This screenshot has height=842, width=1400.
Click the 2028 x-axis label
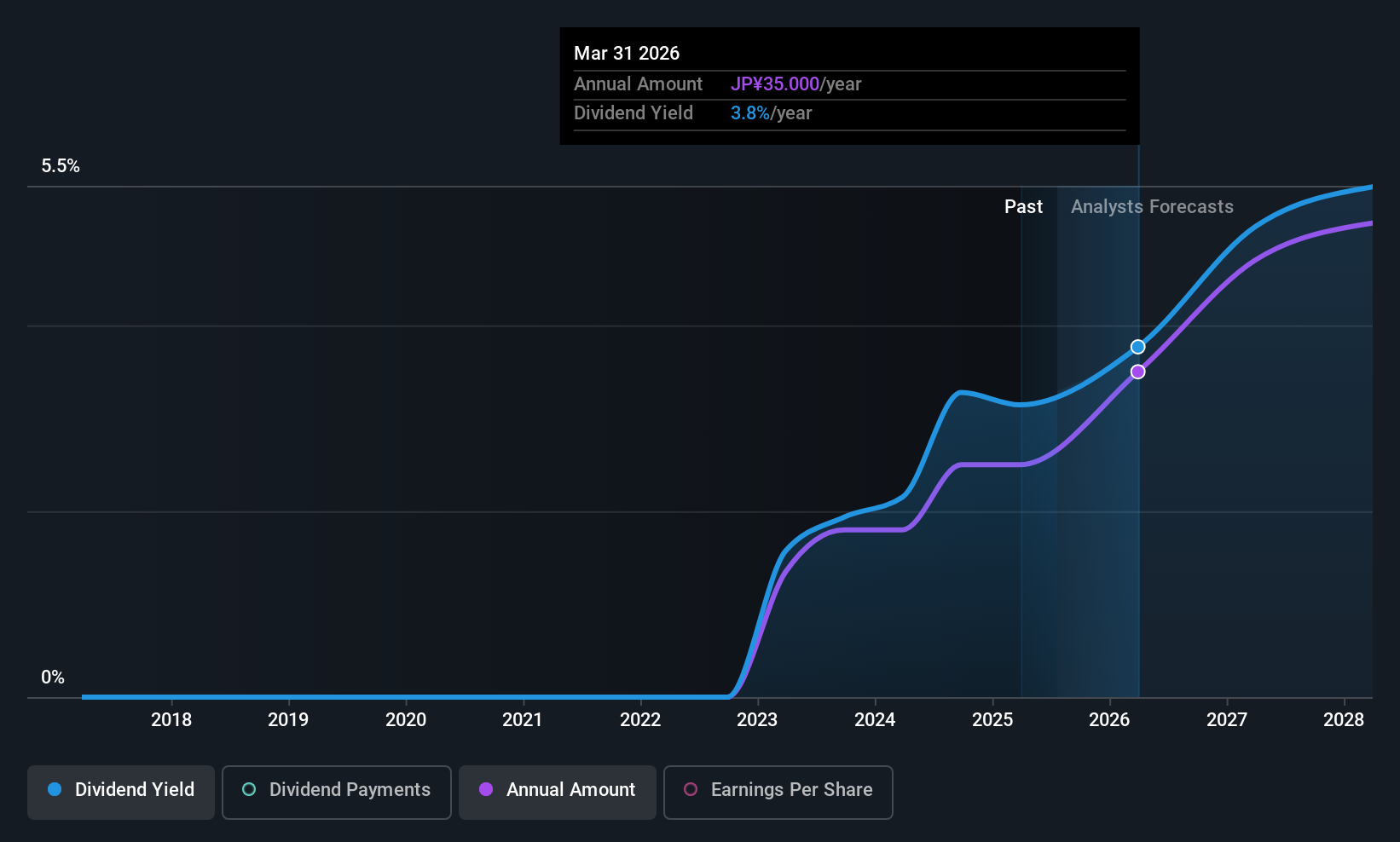click(x=1344, y=719)
